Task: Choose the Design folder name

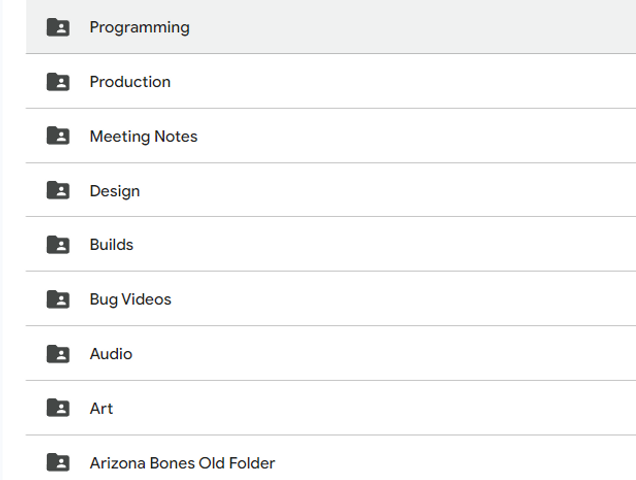Action: point(114,191)
